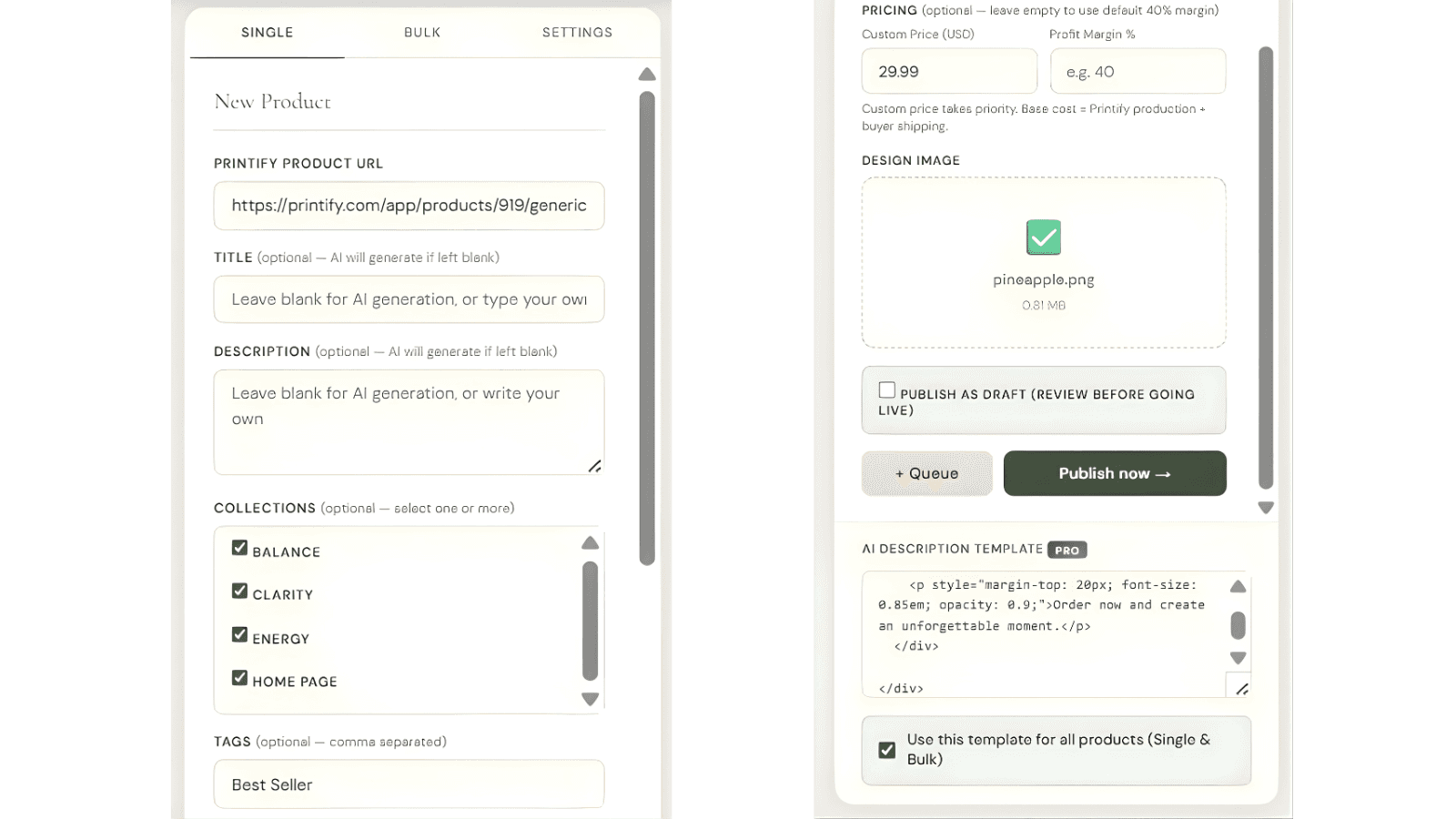Click the right panel scrollbar thumb
The width and height of the screenshot is (1456, 819).
click(x=1266, y=268)
